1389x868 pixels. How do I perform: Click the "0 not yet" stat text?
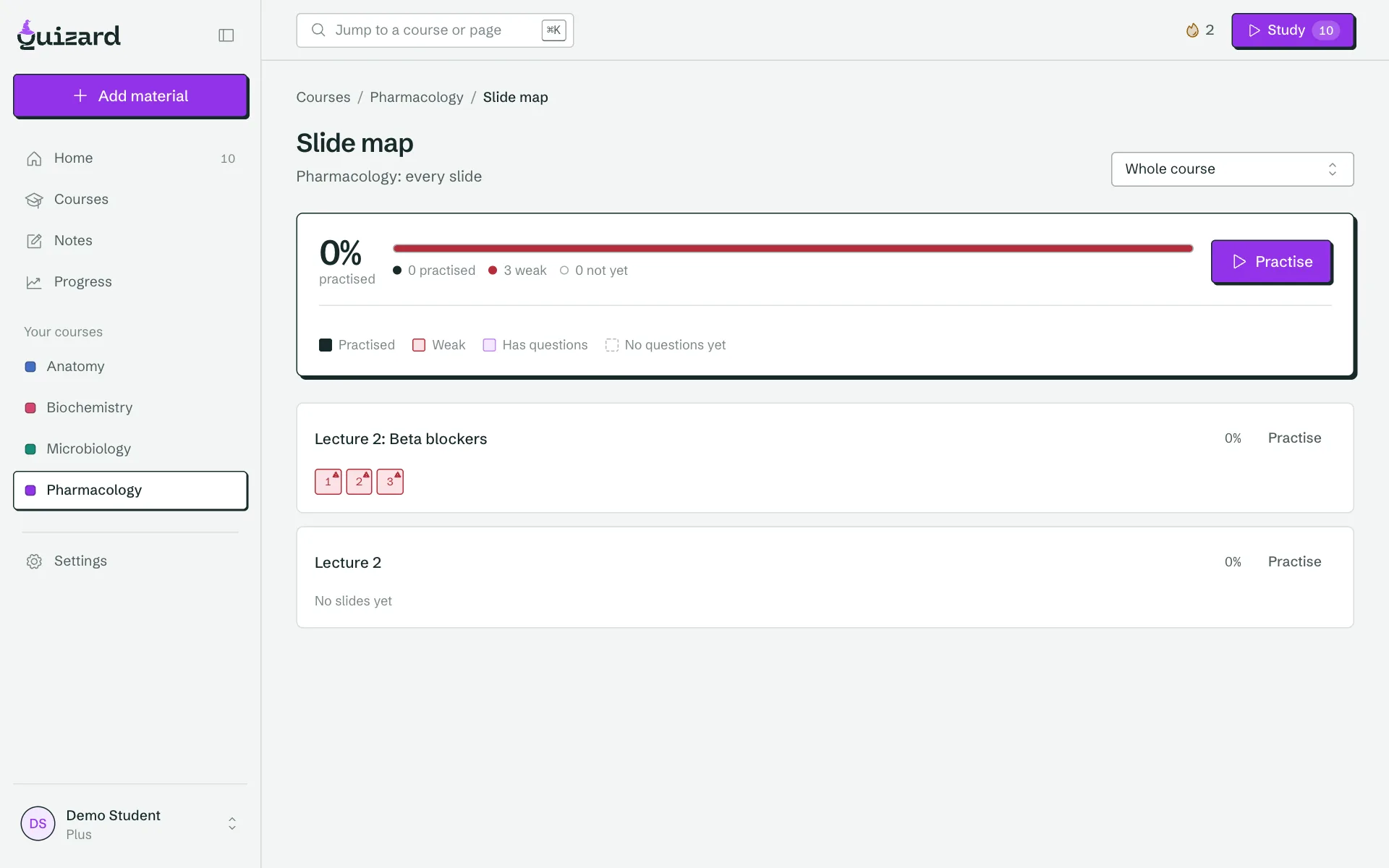coord(601,271)
